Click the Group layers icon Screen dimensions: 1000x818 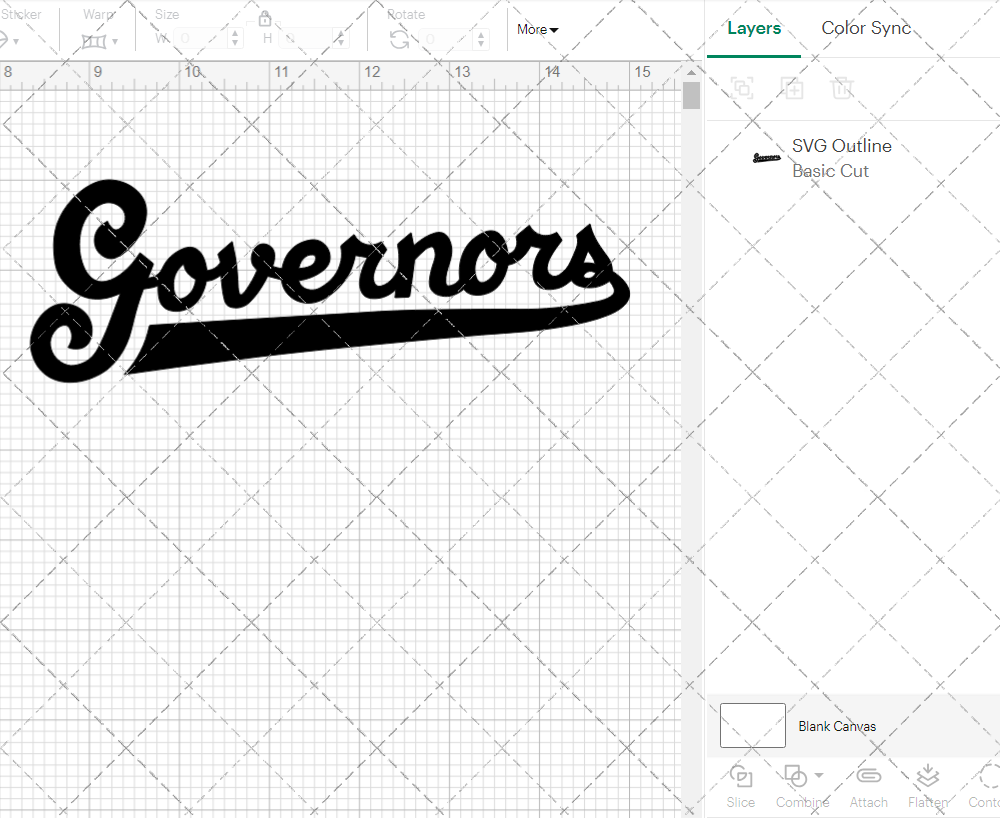[742, 88]
